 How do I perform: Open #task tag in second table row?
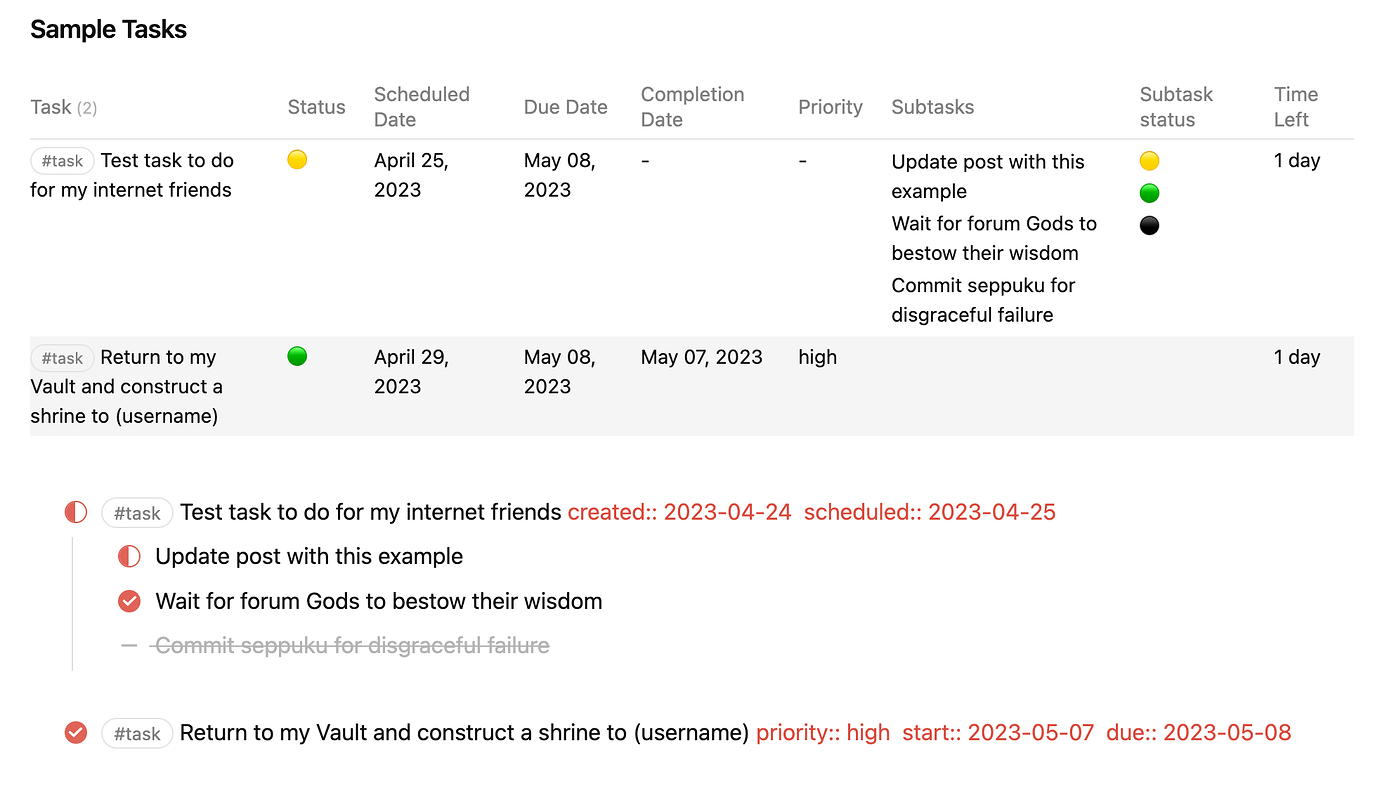coord(62,358)
